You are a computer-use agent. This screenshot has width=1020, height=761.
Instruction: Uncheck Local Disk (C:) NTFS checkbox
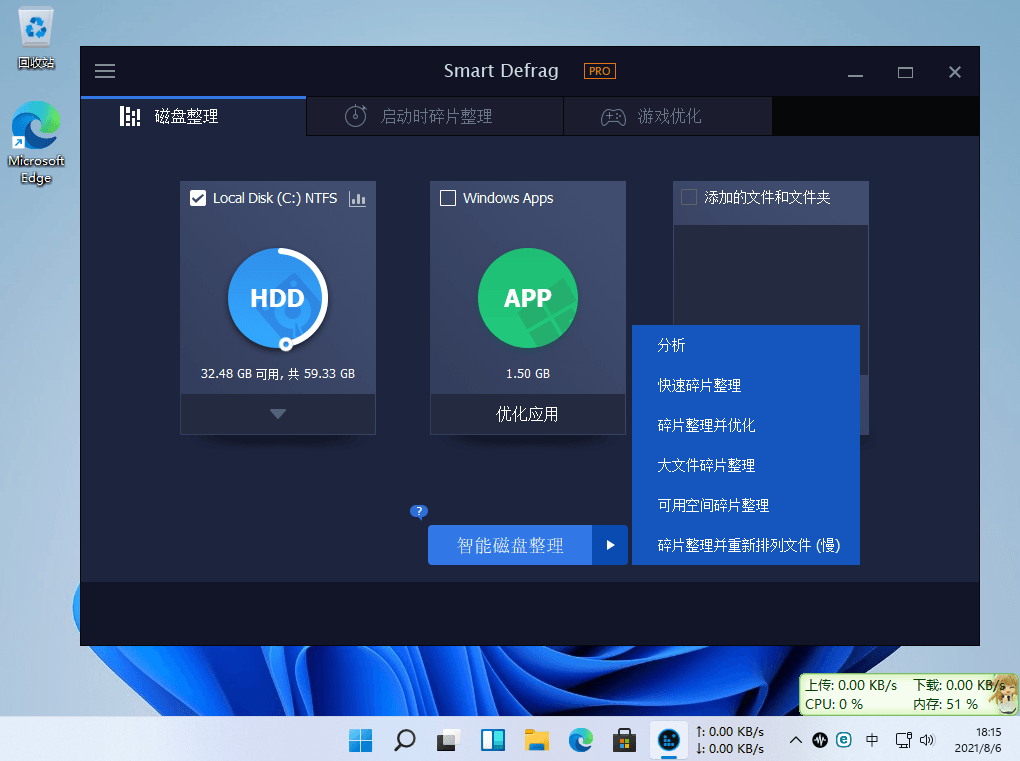(198, 198)
